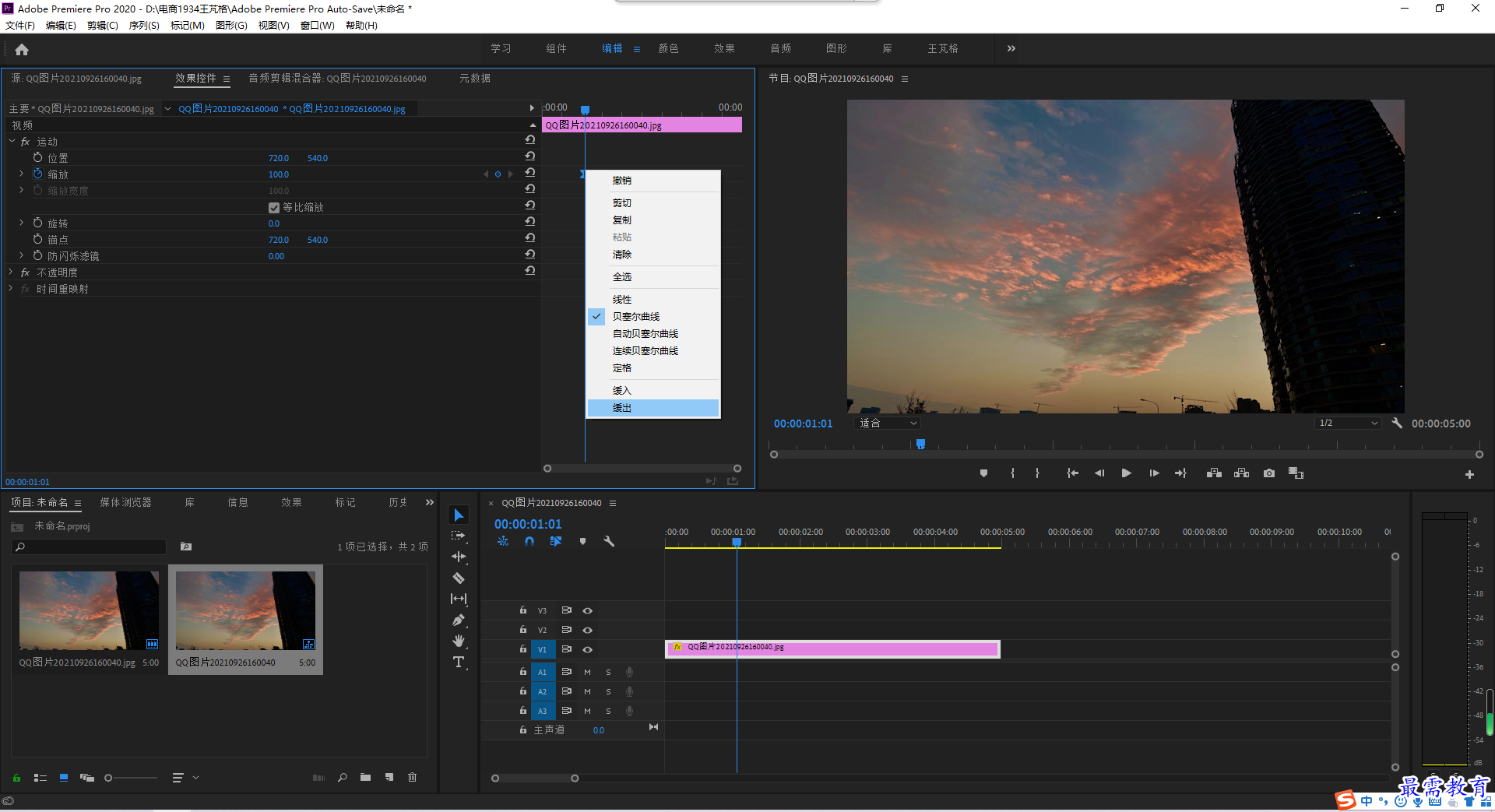Click the position X value 720.0
Screen dimensions: 1495x812
pos(279,158)
